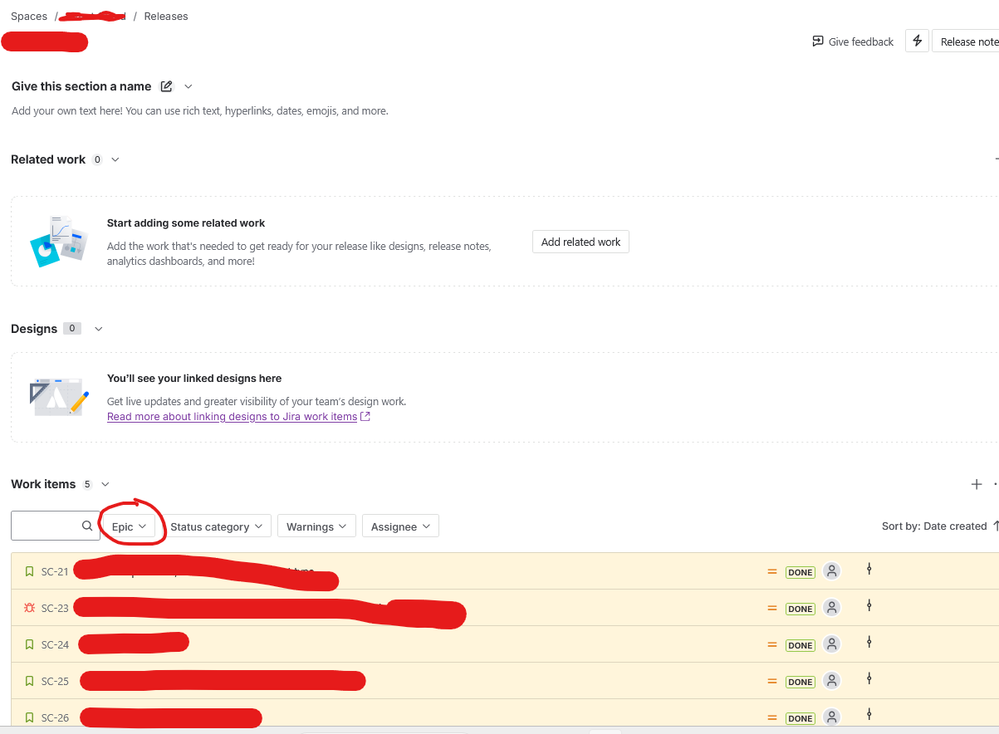The image size is (999, 734).
Task: Open the Epic filter dropdown
Action: point(129,526)
